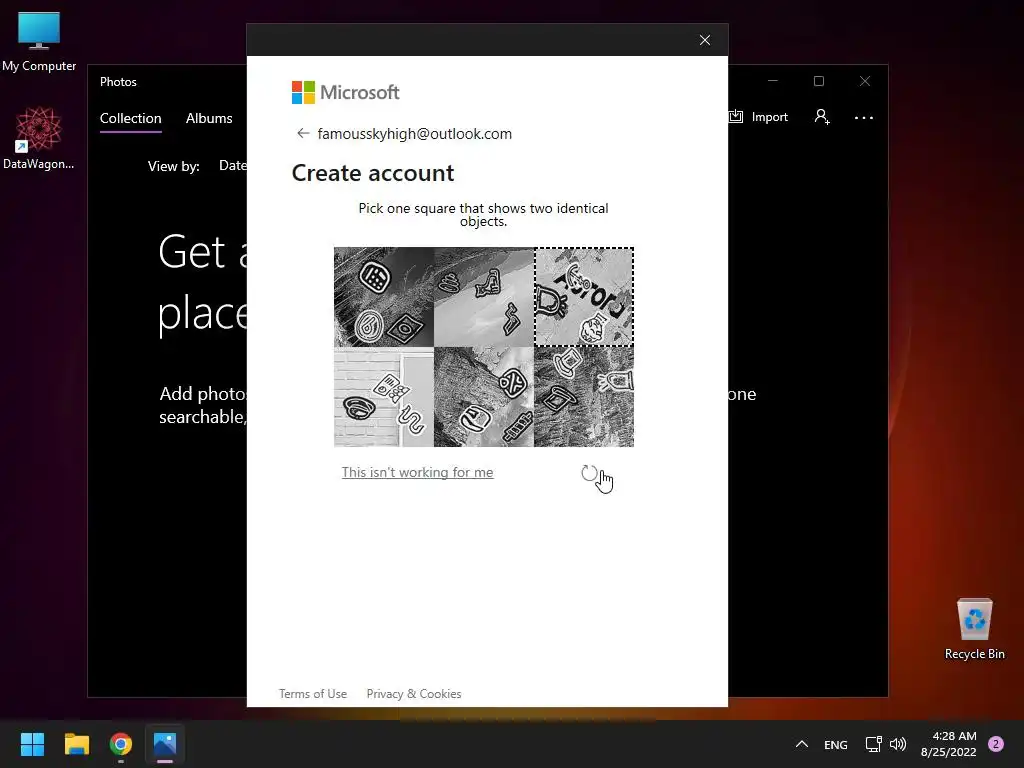Select the dashed top-right captcha square

coord(584,296)
